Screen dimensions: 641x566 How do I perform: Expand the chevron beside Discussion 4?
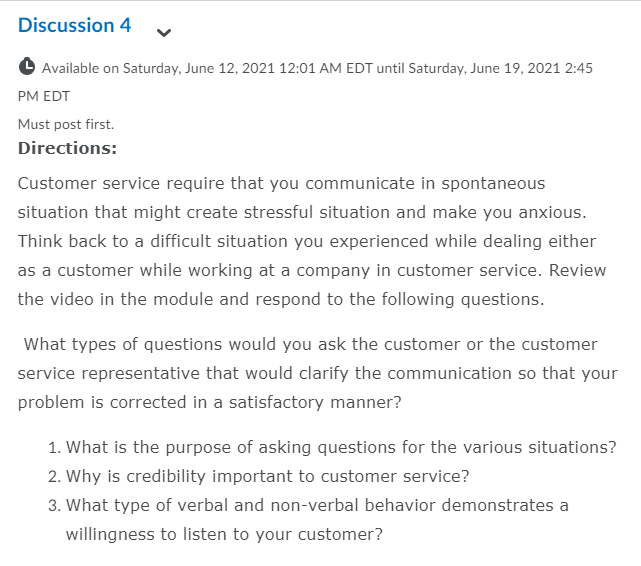click(164, 33)
